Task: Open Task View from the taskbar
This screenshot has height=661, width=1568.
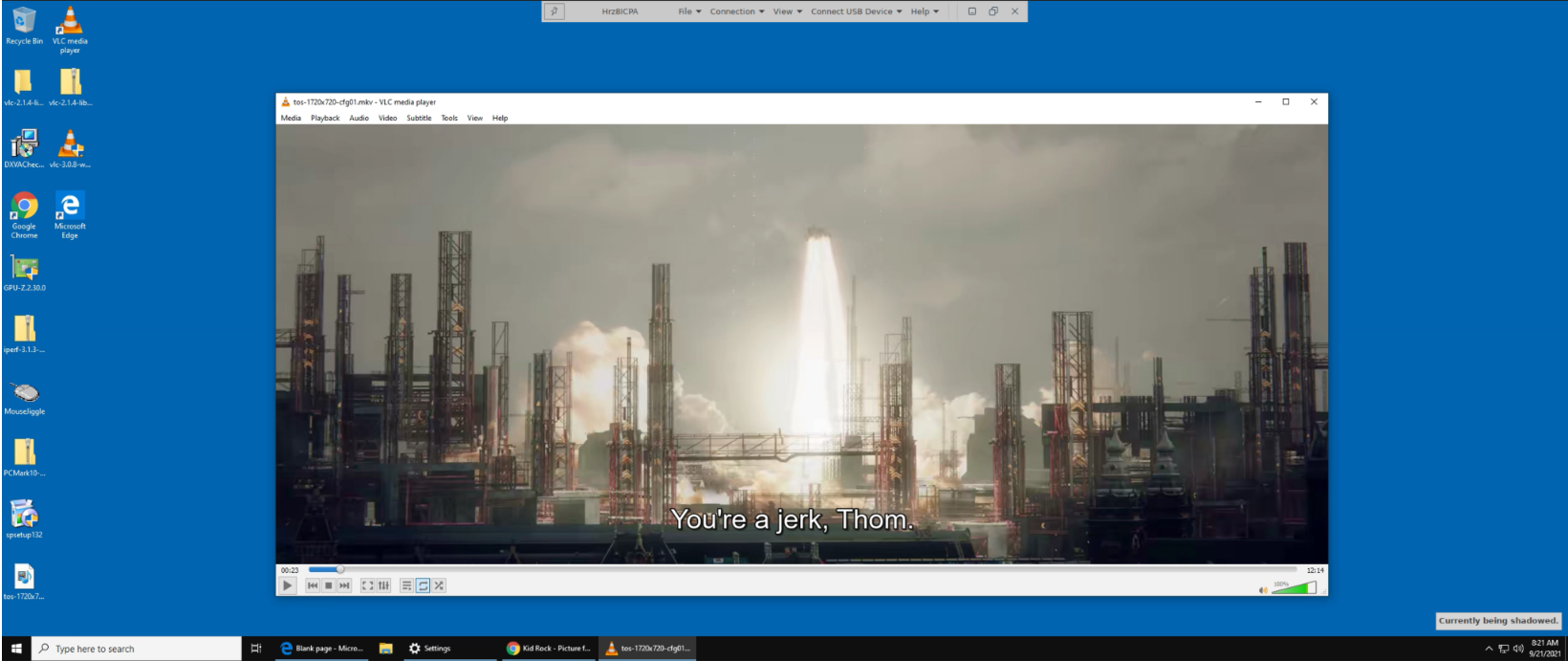Action: [256, 649]
